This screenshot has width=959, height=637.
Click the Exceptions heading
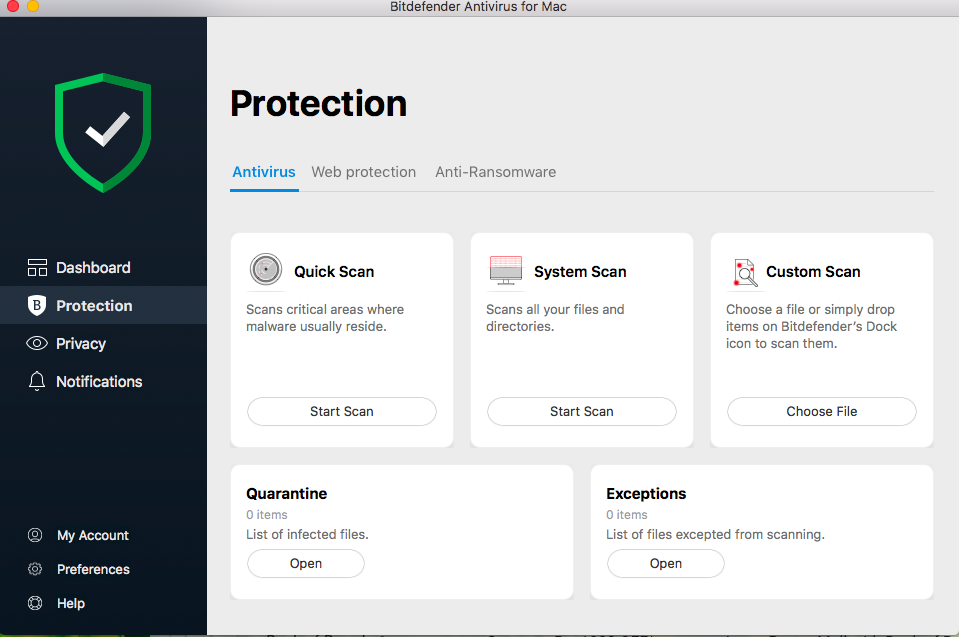646,493
